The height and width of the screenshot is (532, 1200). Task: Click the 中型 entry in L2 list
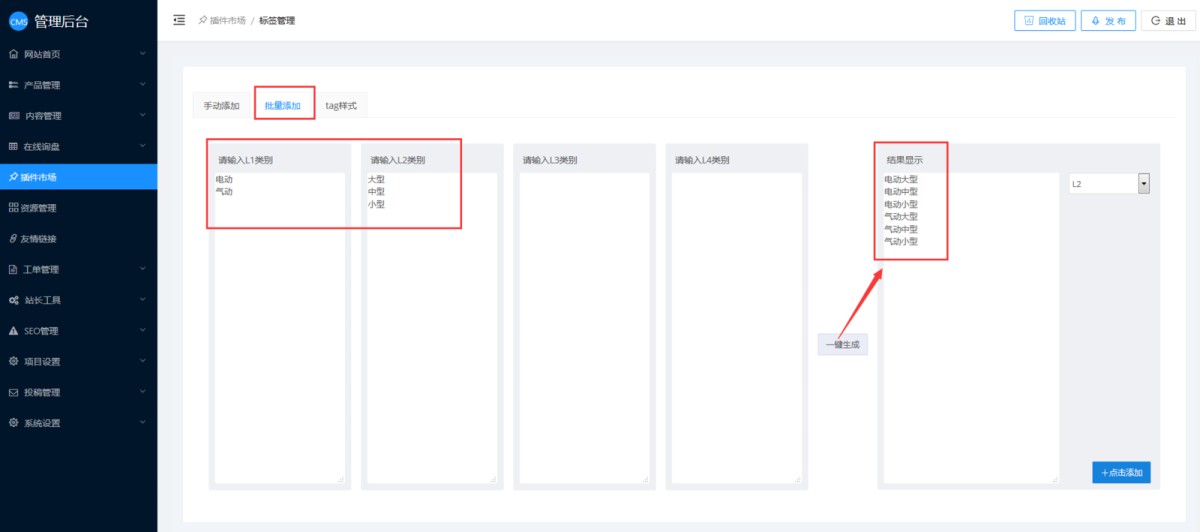[x=376, y=191]
